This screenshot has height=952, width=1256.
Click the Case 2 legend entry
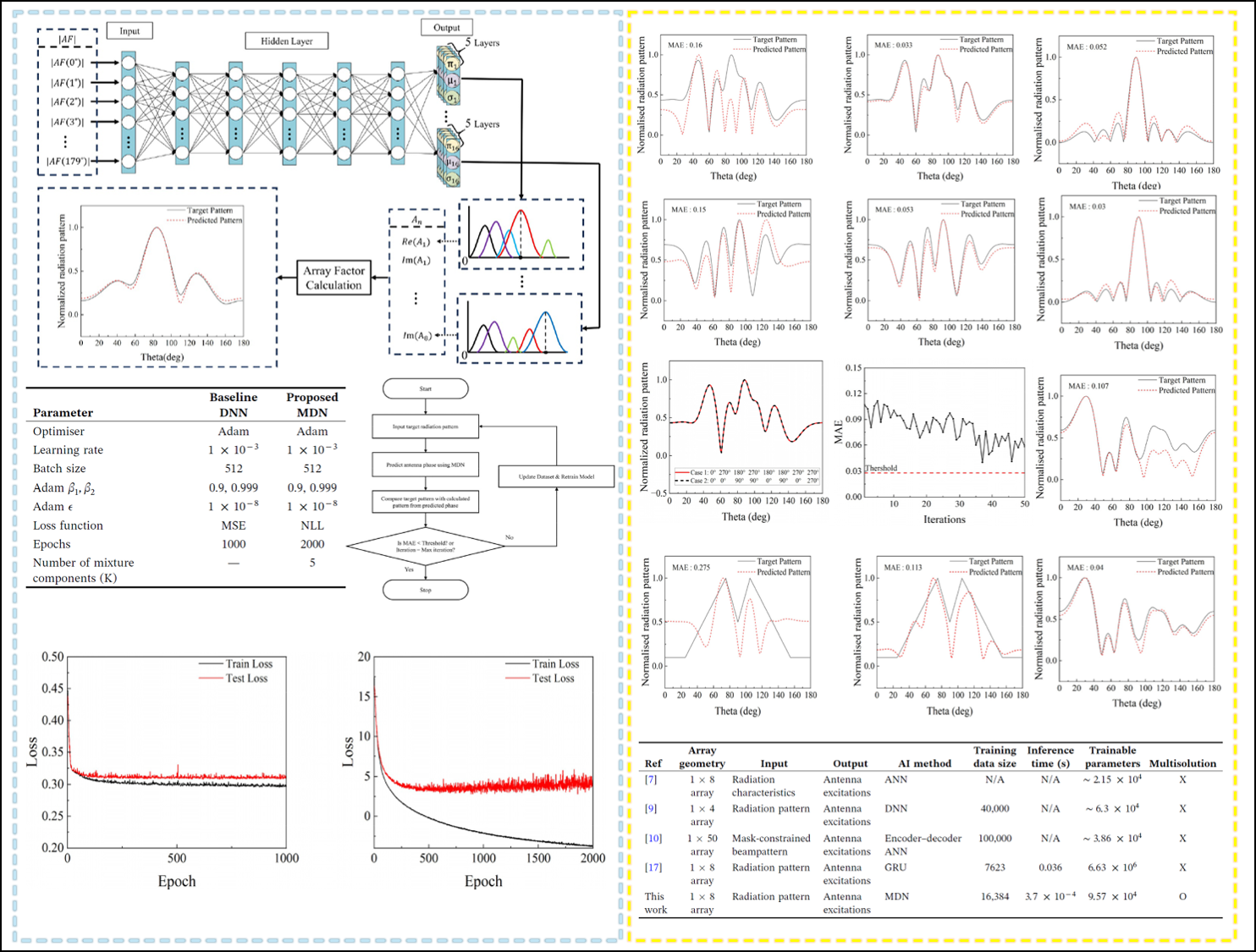(747, 481)
